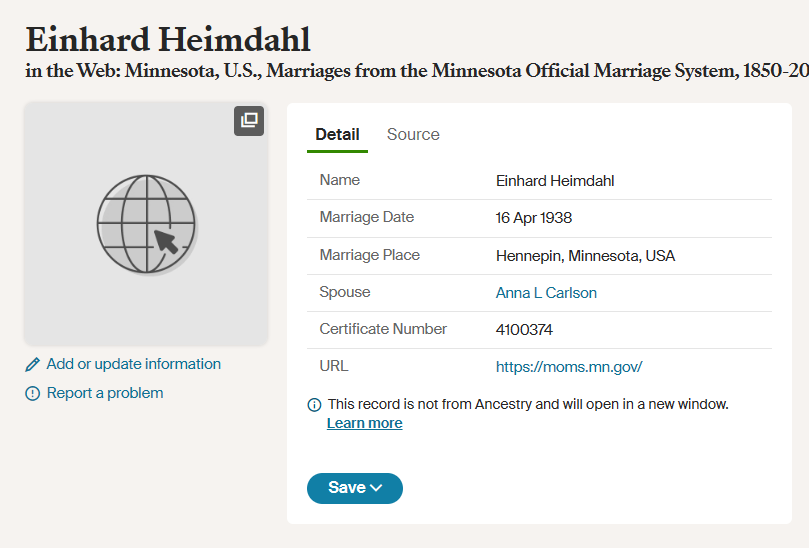Image resolution: width=809 pixels, height=548 pixels.
Task: Click Report a problem link
Action: 105,393
